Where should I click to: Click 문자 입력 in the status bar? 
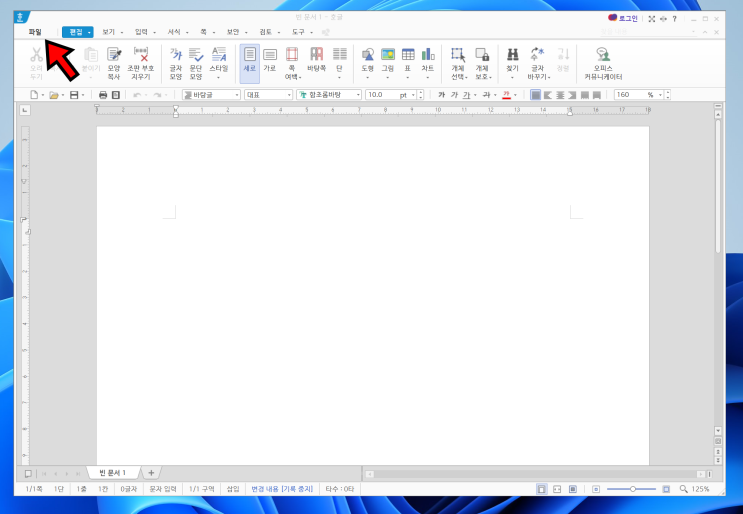coord(163,488)
